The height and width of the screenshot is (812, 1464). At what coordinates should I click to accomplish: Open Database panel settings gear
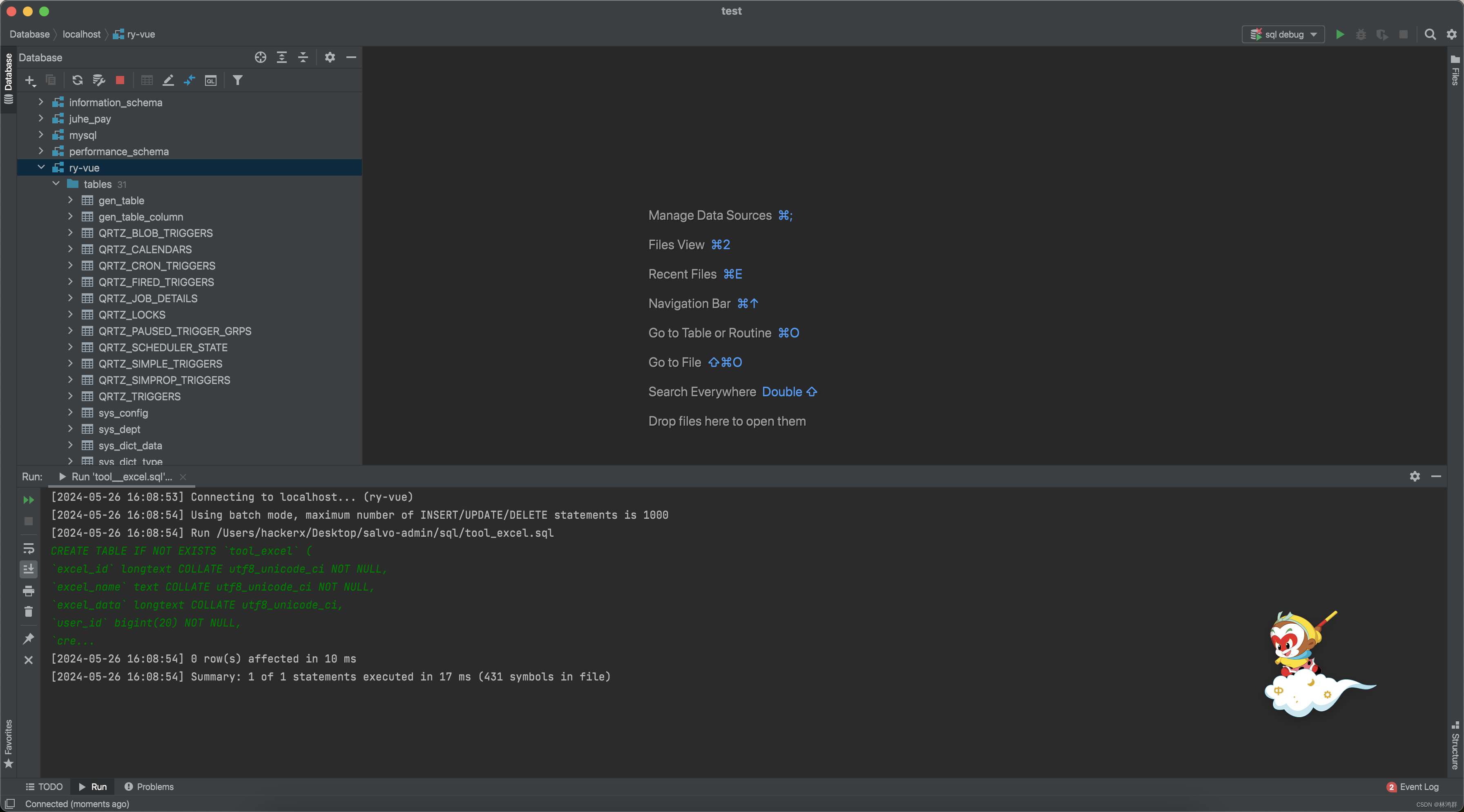tap(330, 58)
